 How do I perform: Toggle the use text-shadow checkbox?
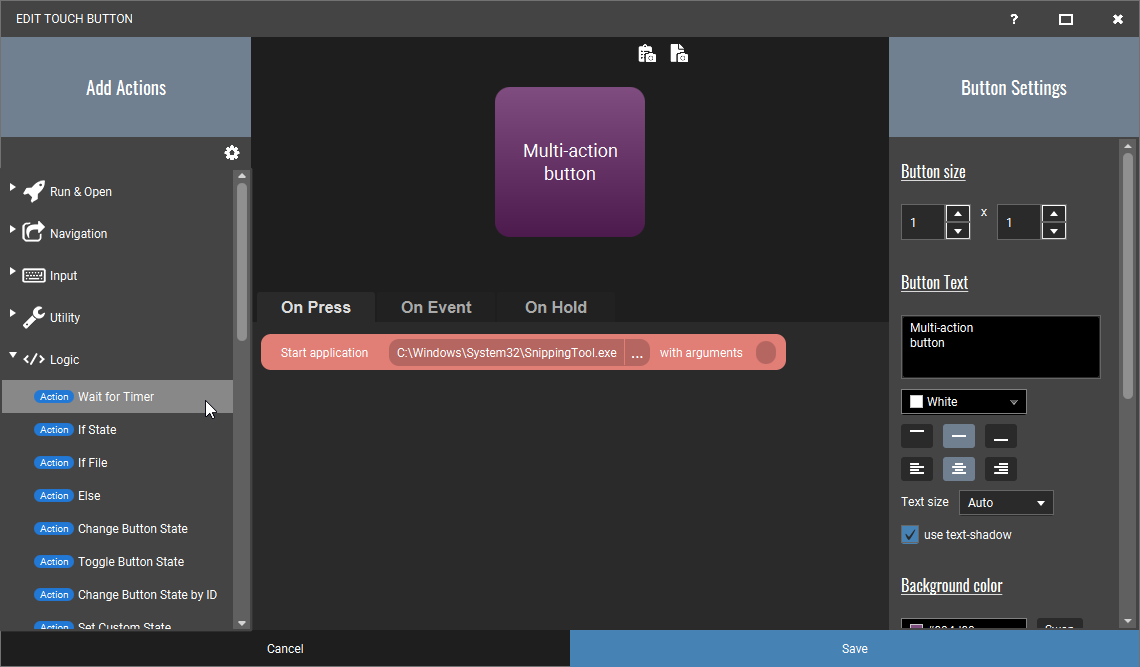pos(910,535)
